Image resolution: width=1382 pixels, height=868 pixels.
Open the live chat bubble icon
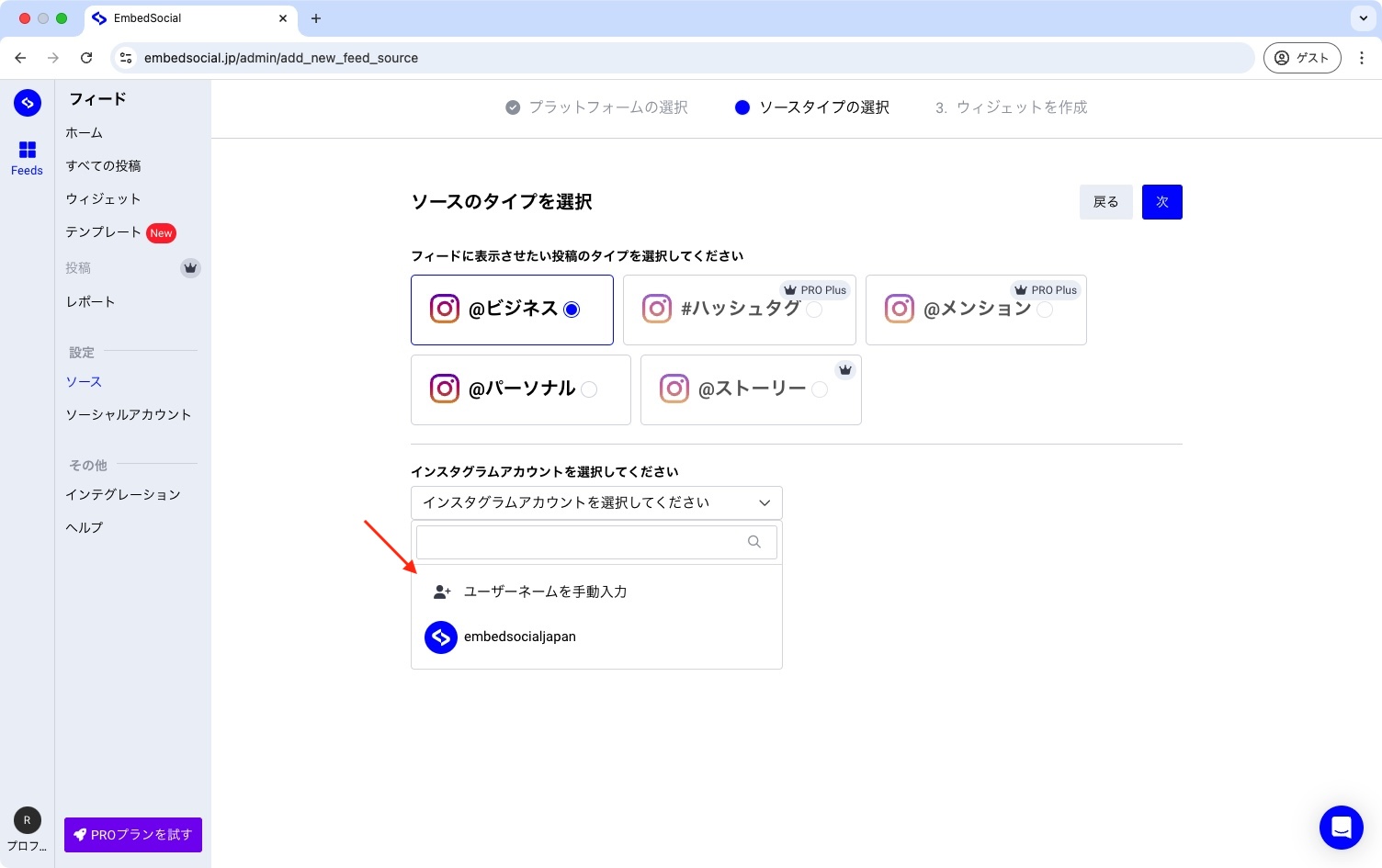click(x=1342, y=828)
